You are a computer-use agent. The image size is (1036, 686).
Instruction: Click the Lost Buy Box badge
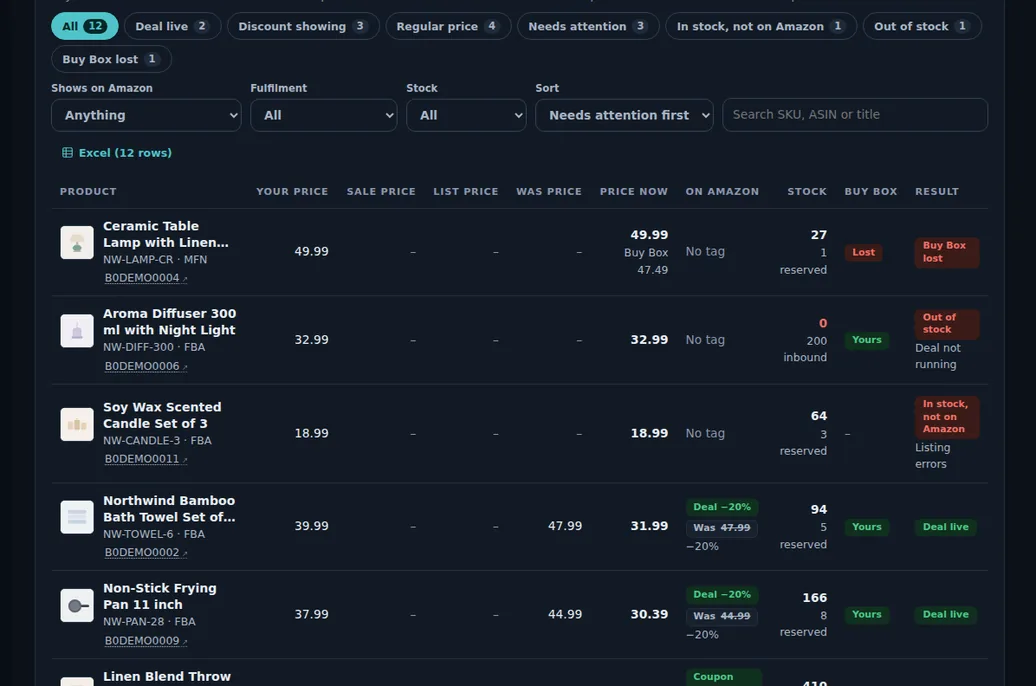(863, 252)
